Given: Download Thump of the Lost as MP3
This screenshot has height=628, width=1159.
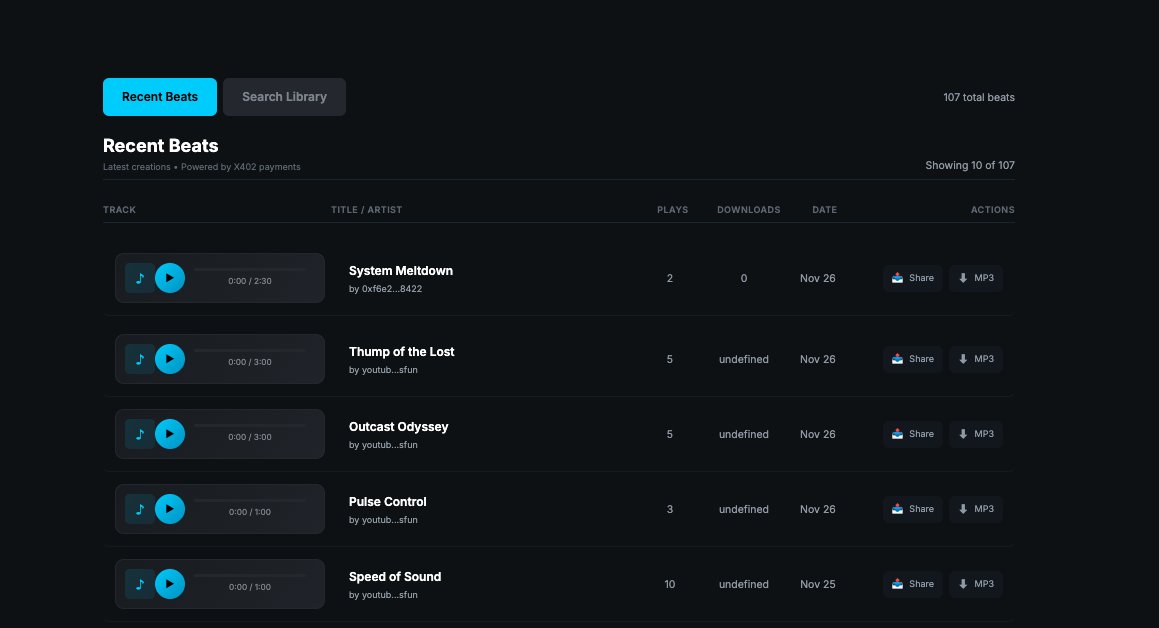Looking at the screenshot, I should pyautogui.click(x=976, y=359).
